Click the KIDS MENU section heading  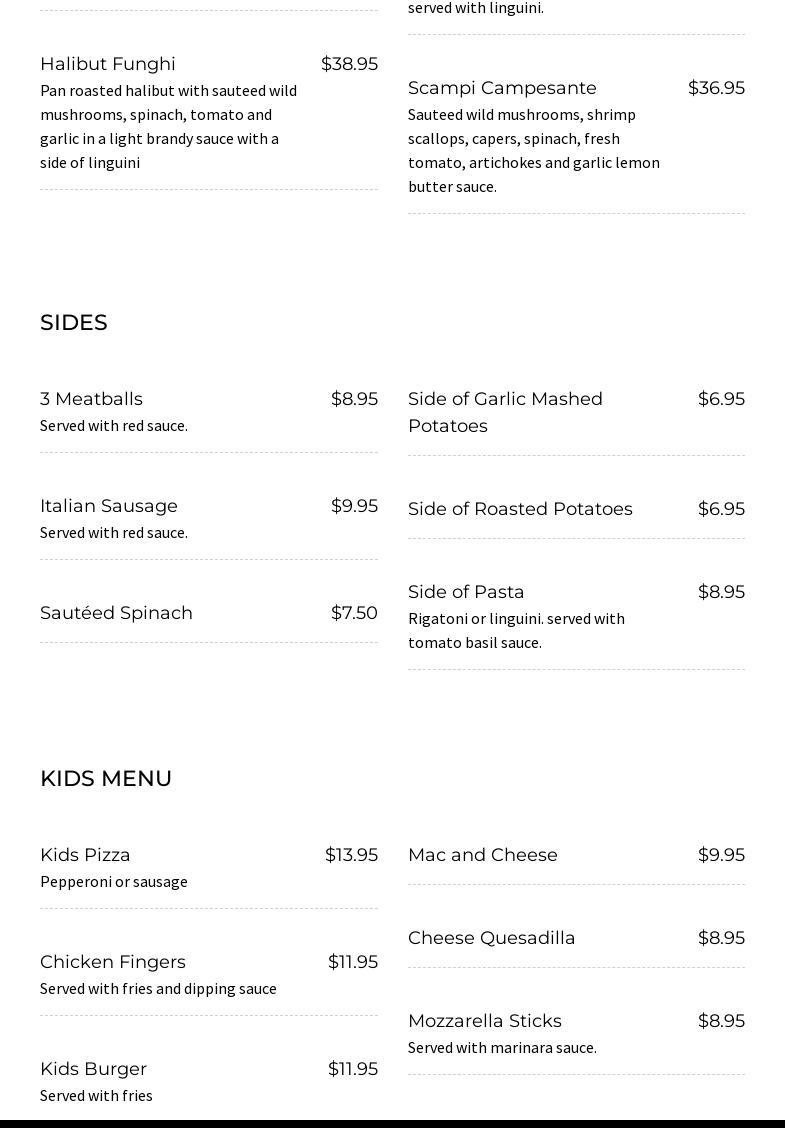pyautogui.click(x=106, y=778)
